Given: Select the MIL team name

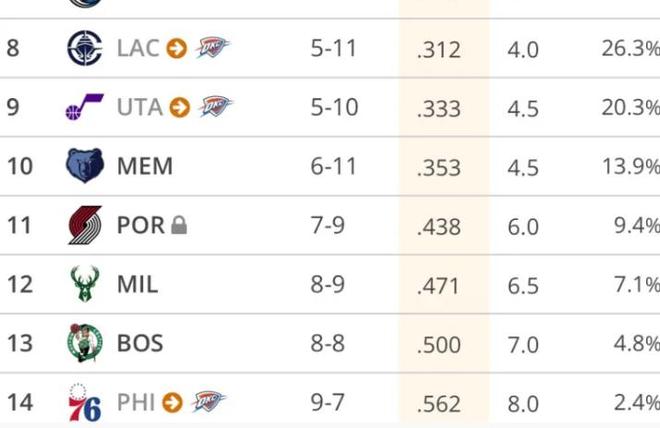Looking at the screenshot, I should (x=137, y=284).
